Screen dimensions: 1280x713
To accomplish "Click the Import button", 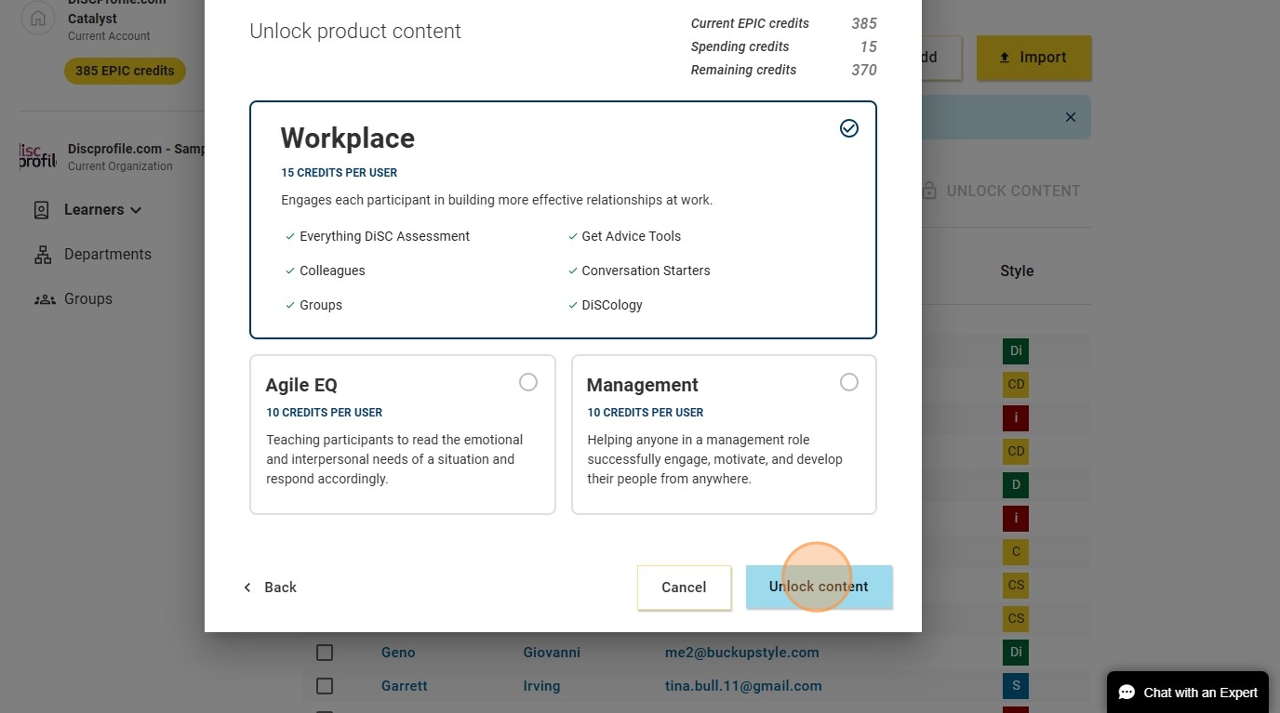I will pos(1034,58).
